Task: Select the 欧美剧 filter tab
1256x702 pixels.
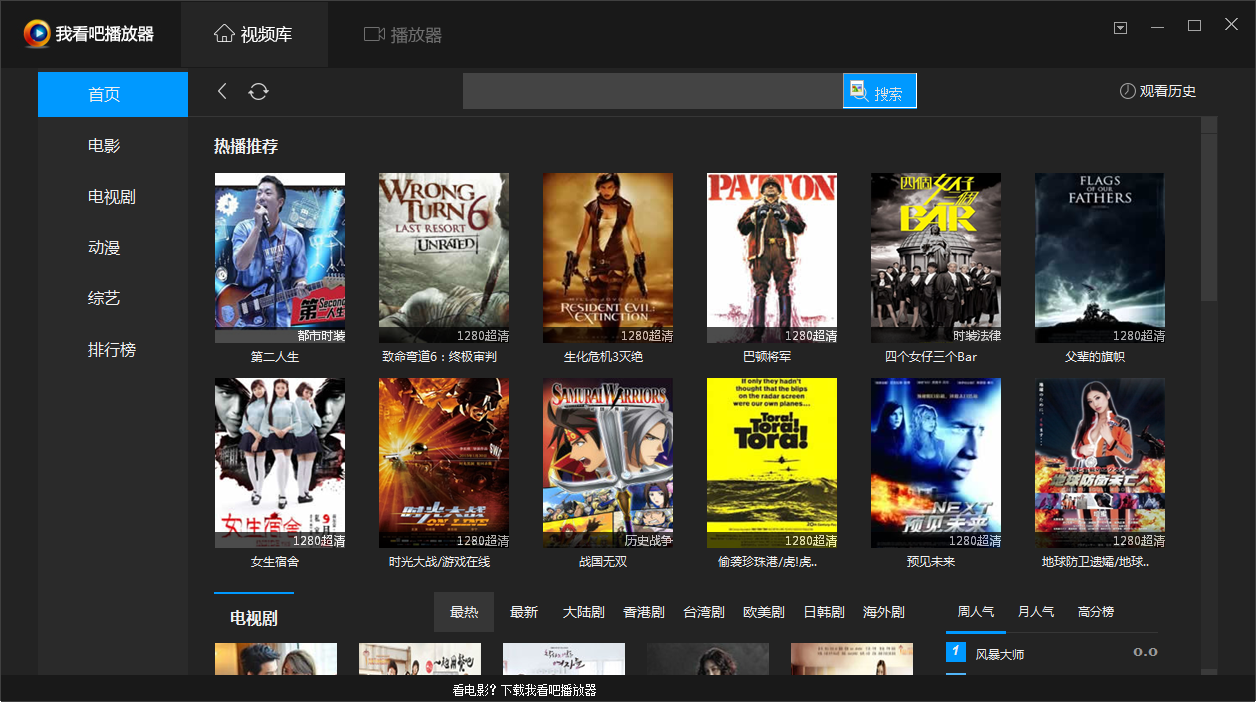Action: pos(764,612)
